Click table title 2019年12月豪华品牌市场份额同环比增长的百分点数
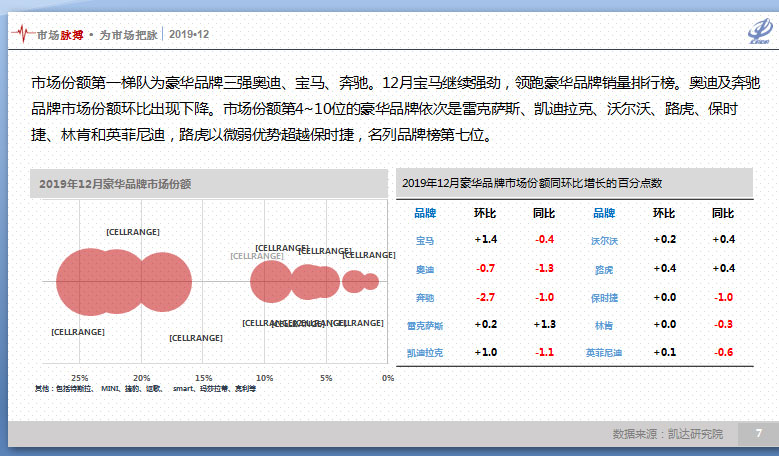The image size is (779, 456). (532, 183)
